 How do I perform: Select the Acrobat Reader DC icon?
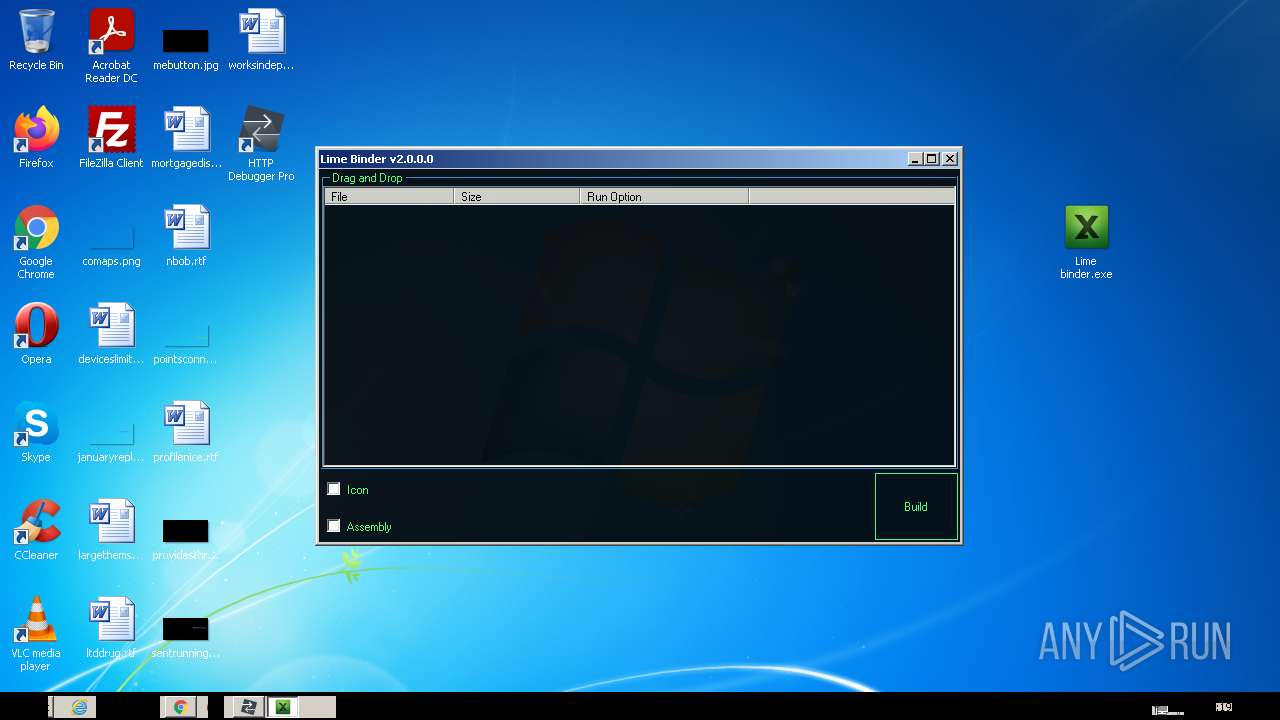[111, 47]
